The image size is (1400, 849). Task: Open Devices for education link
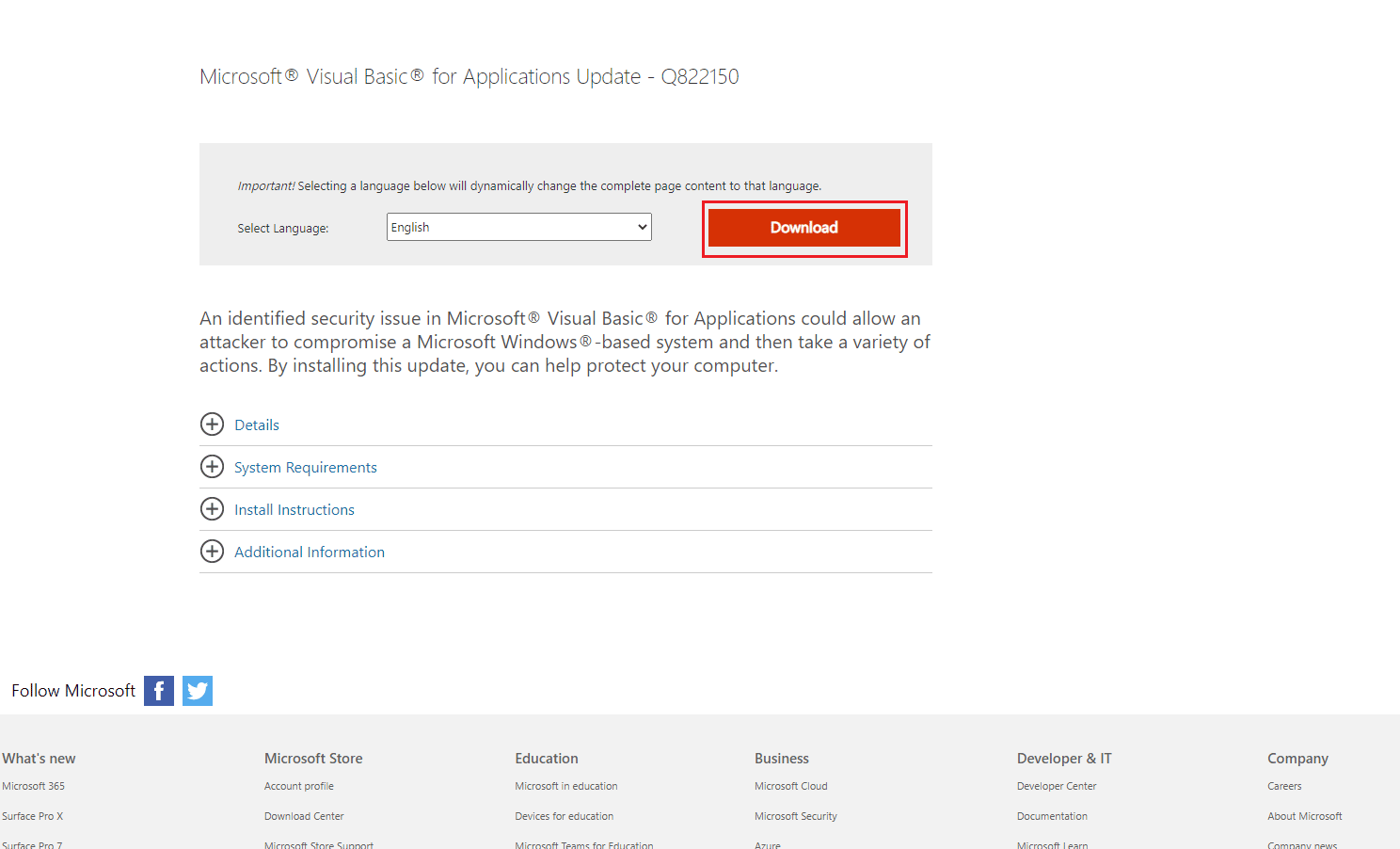[565, 816]
